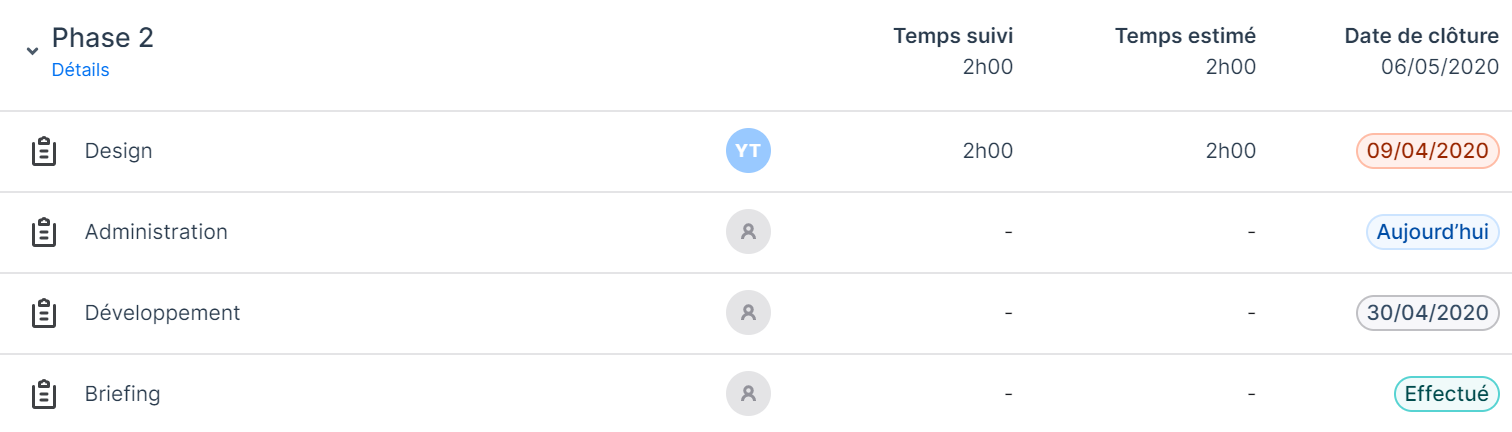
Task: Click the clipboard icon for Briefing task
Action: (43, 395)
